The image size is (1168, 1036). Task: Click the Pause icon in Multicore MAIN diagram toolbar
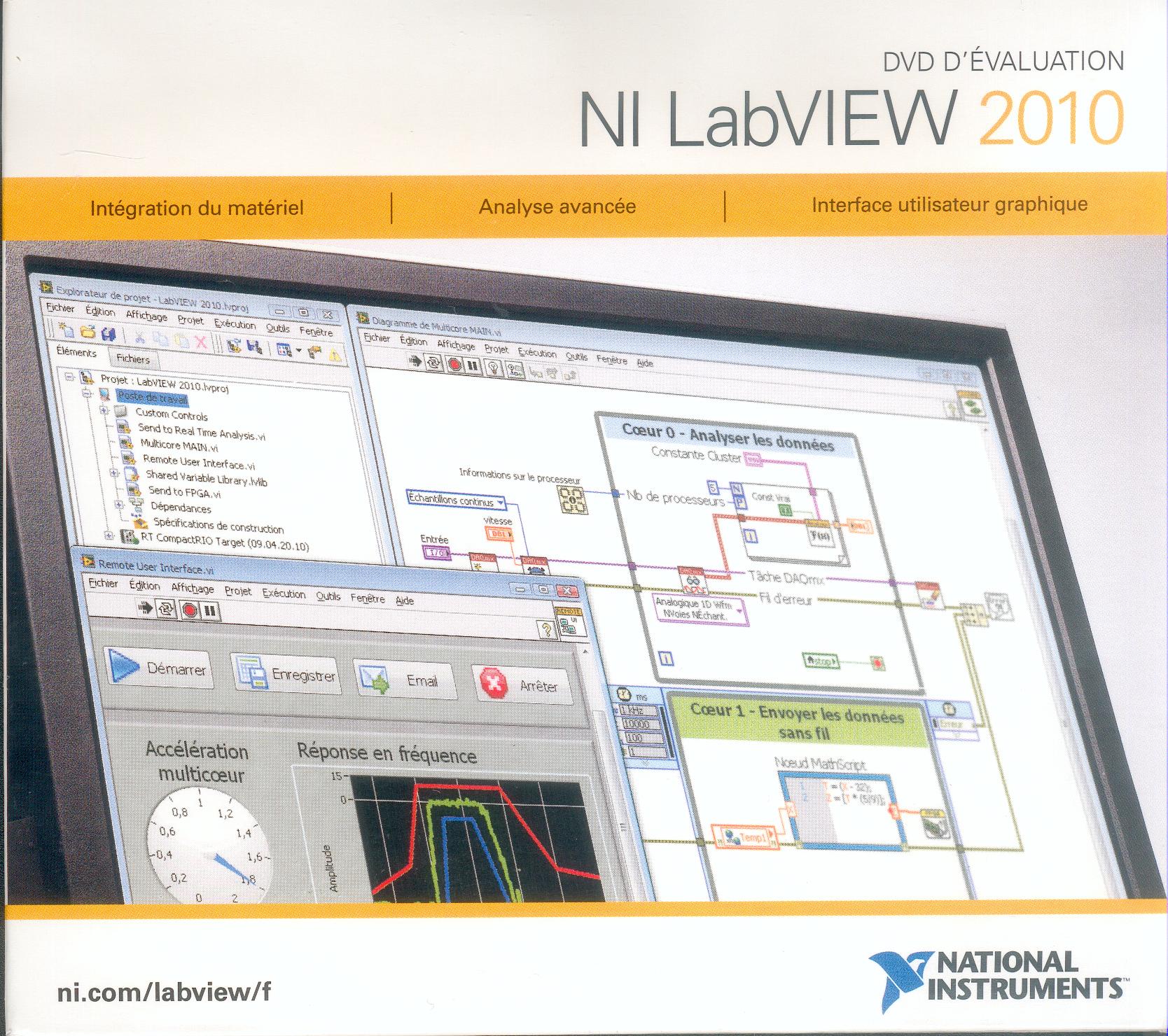click(x=473, y=365)
